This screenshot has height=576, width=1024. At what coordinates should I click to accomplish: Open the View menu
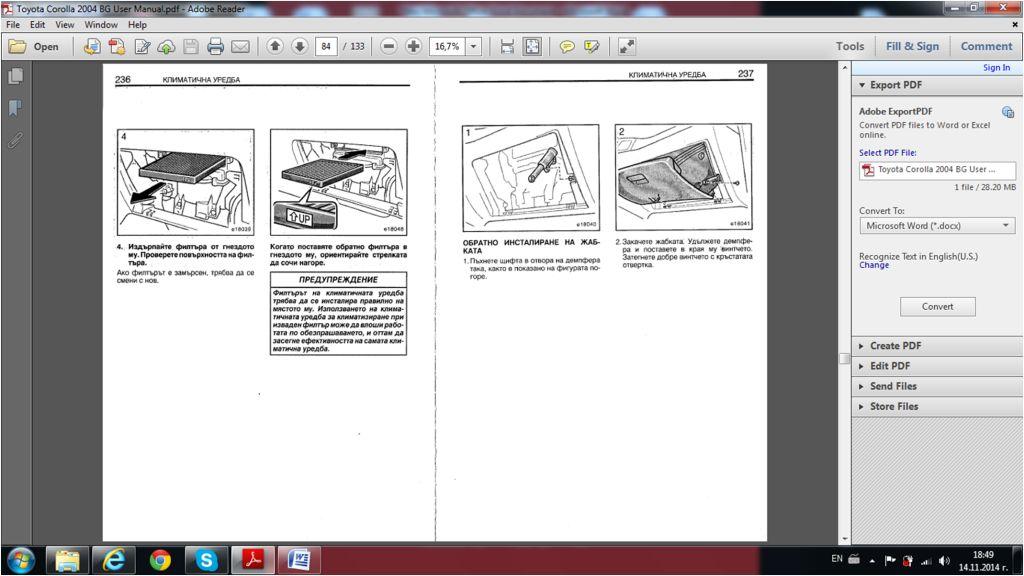pos(65,24)
